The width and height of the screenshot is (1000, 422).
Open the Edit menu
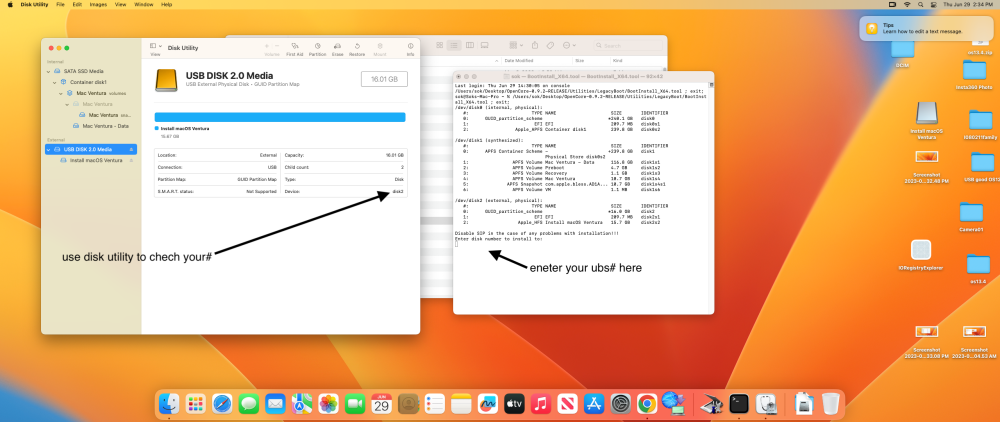click(x=77, y=4)
